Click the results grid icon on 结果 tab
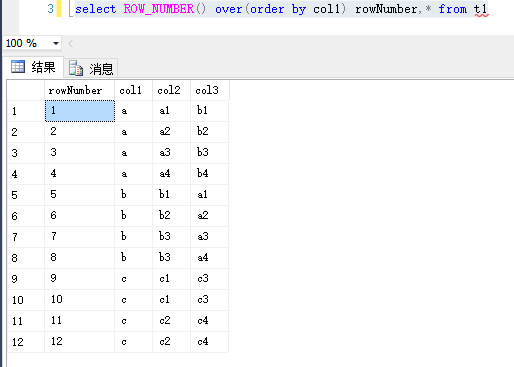 coord(18,67)
